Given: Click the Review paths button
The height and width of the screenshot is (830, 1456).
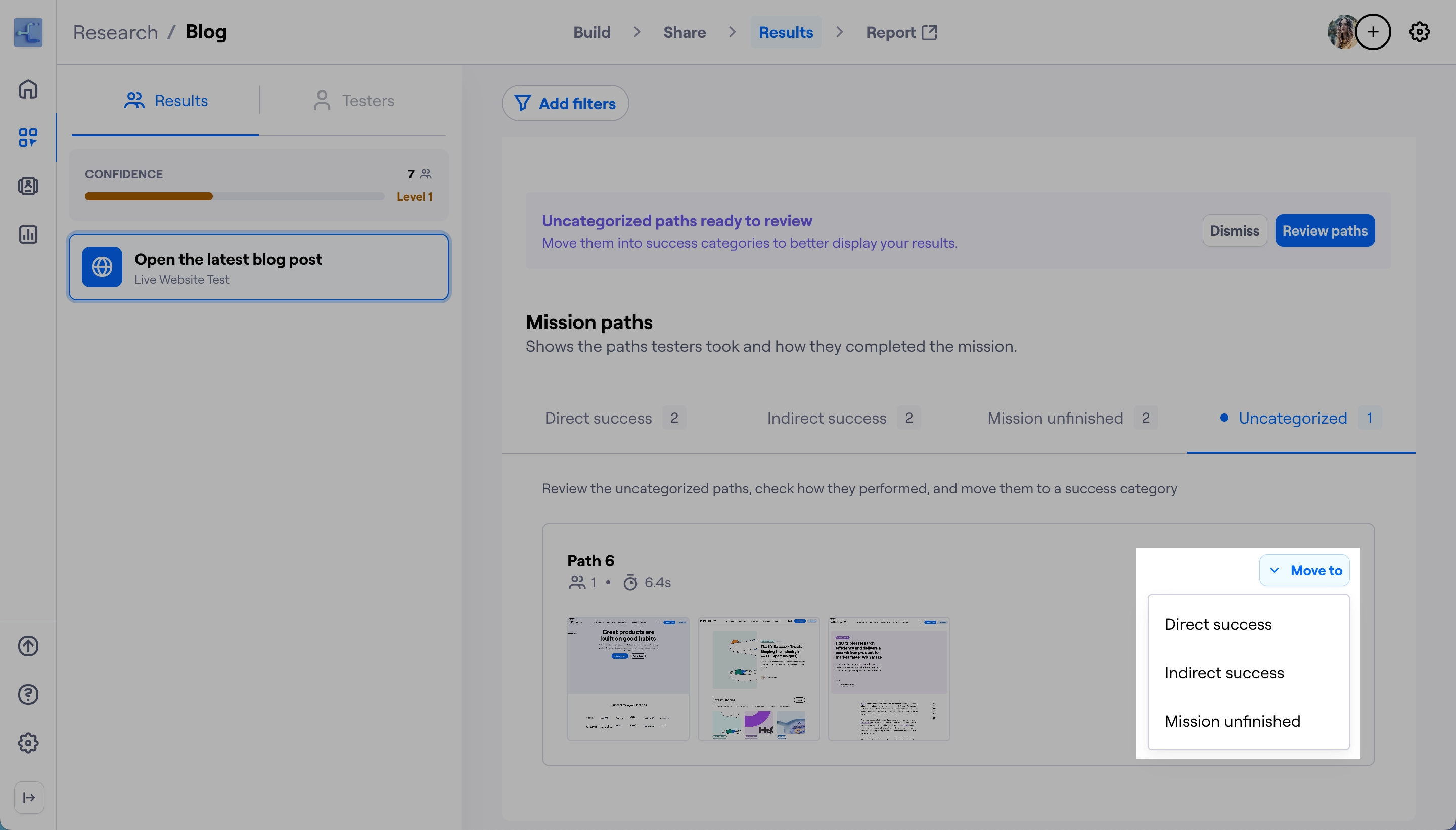Looking at the screenshot, I should click(1325, 231).
